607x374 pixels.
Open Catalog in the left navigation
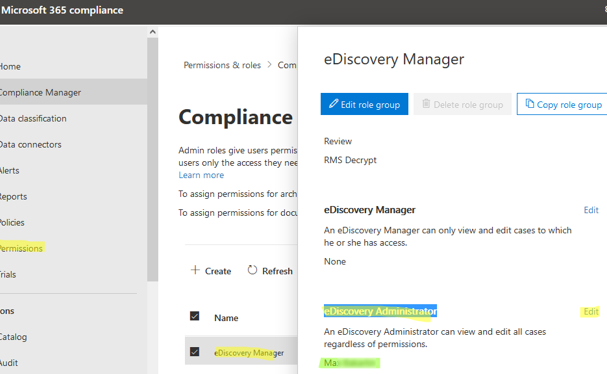coord(13,337)
